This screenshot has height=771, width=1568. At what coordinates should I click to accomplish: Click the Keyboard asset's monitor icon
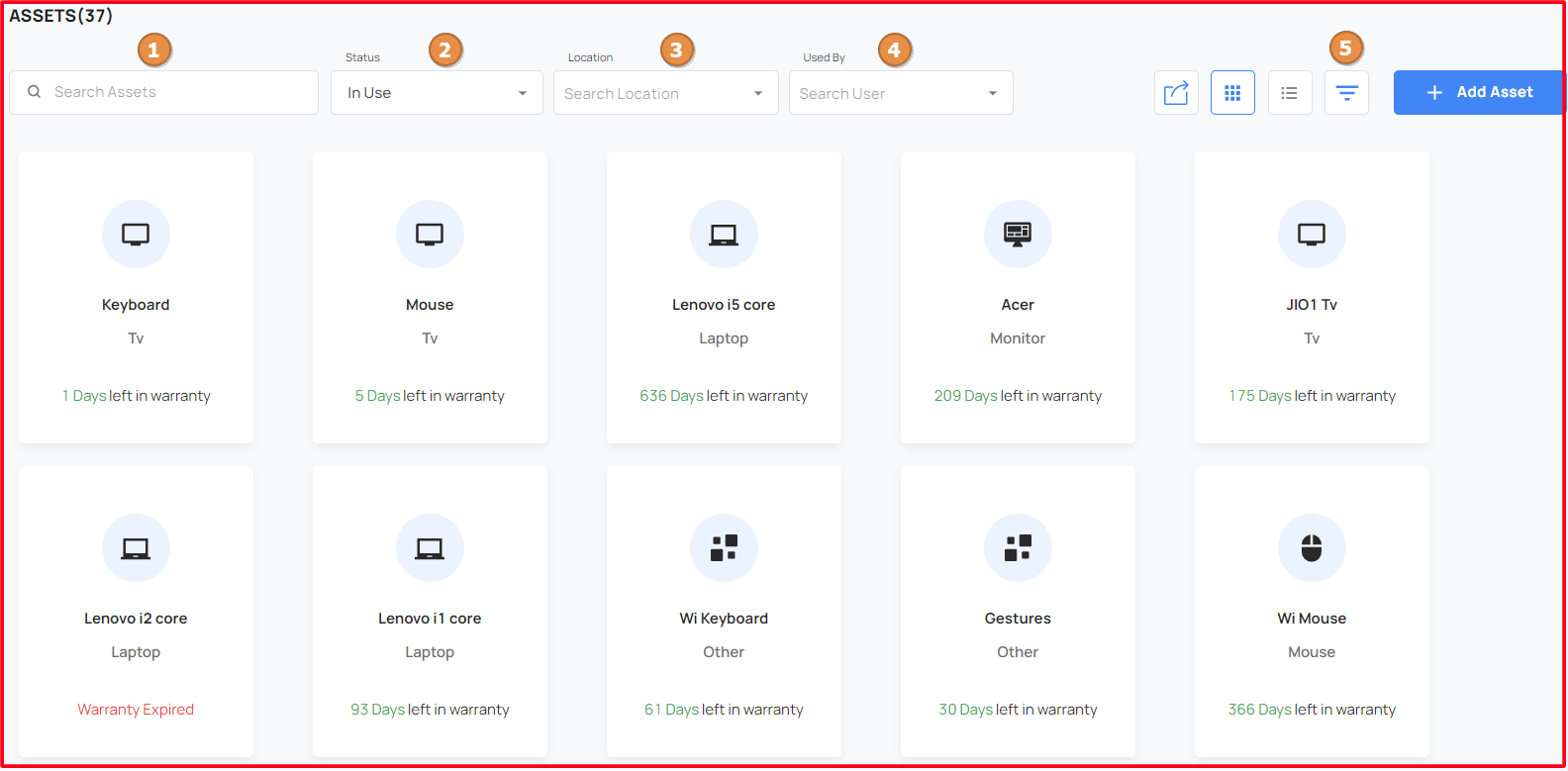[x=136, y=235]
